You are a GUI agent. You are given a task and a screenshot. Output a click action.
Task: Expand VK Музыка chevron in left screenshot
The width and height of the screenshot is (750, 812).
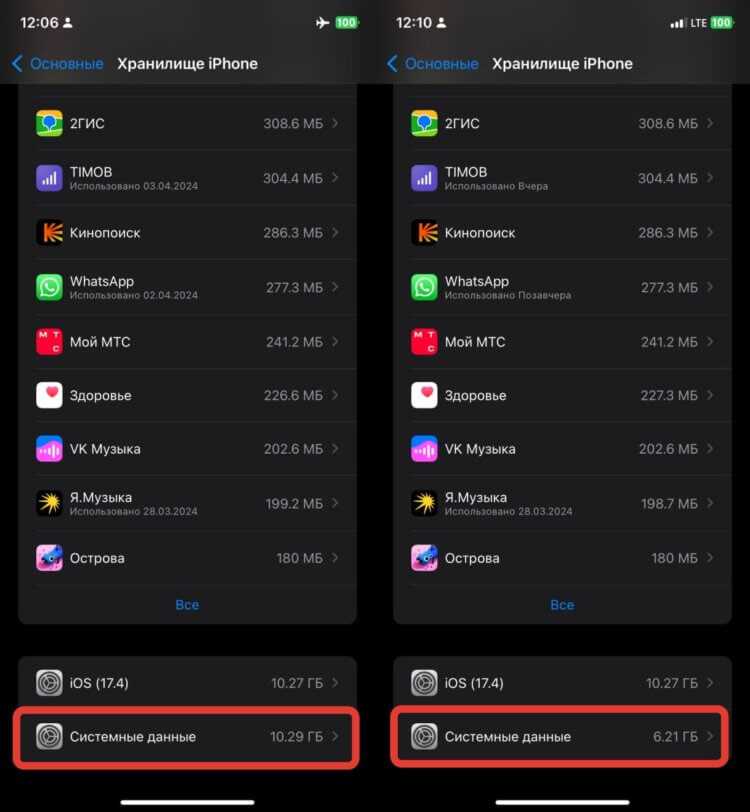pyautogui.click(x=335, y=448)
